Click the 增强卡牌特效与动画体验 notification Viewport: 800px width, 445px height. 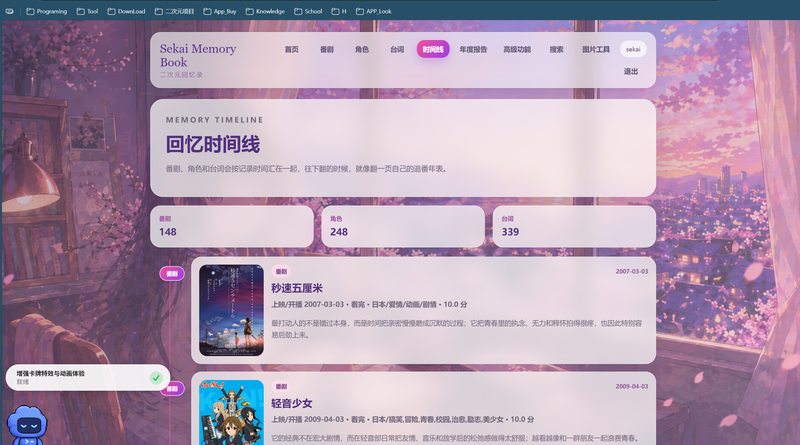[x=88, y=378]
